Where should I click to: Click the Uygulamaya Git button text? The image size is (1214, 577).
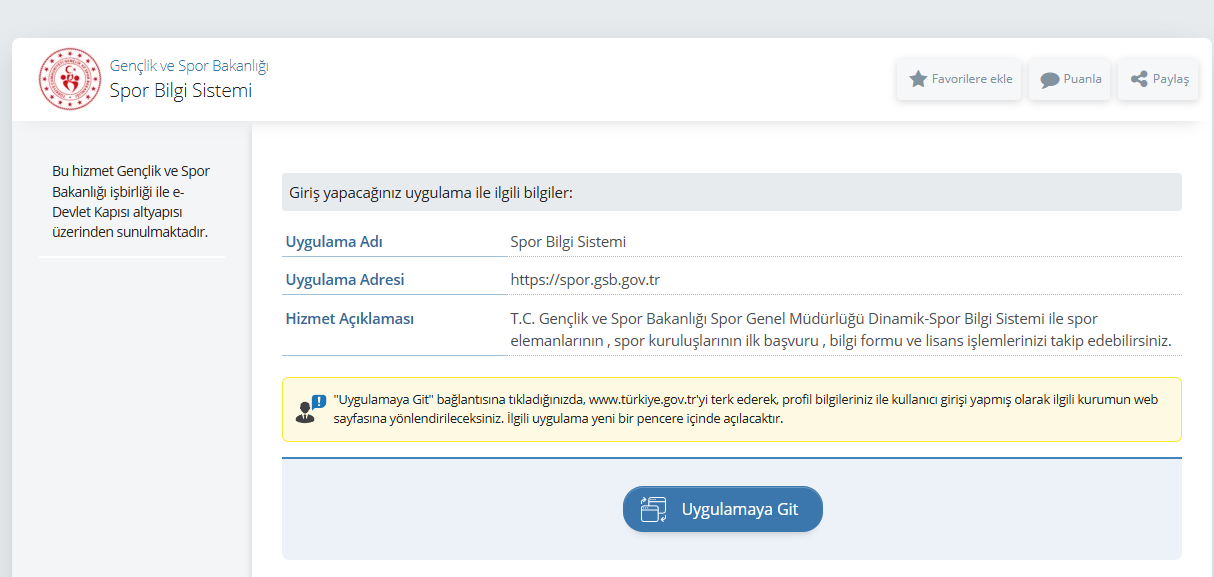[739, 509]
